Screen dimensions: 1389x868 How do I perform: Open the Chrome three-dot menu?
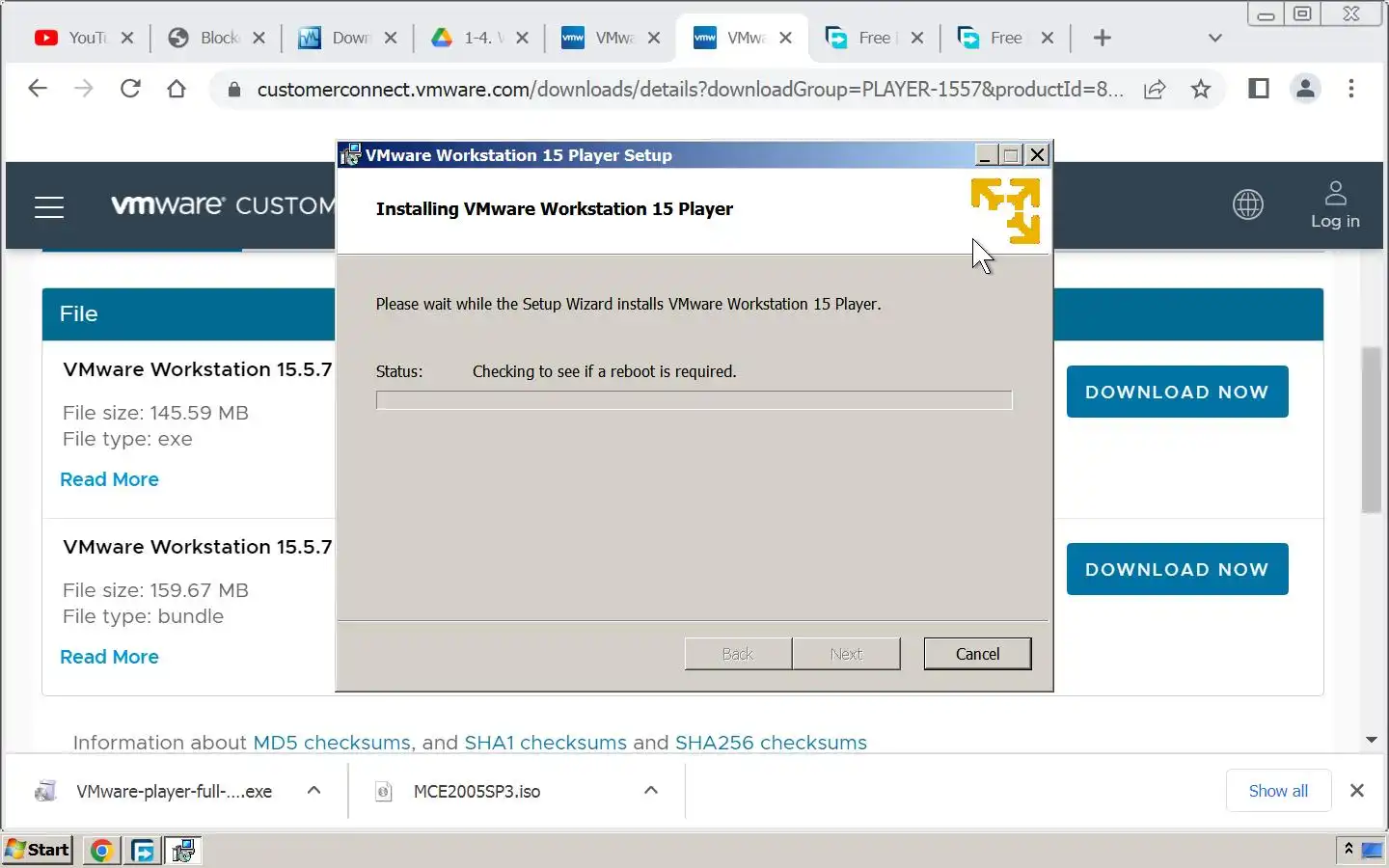point(1351,89)
